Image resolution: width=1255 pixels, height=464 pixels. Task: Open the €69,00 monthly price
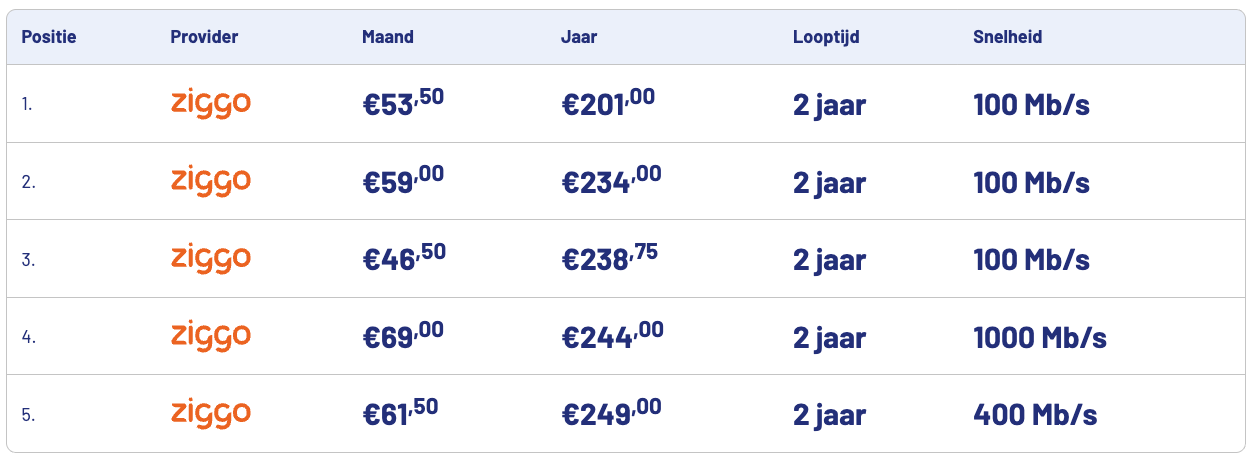(x=403, y=336)
